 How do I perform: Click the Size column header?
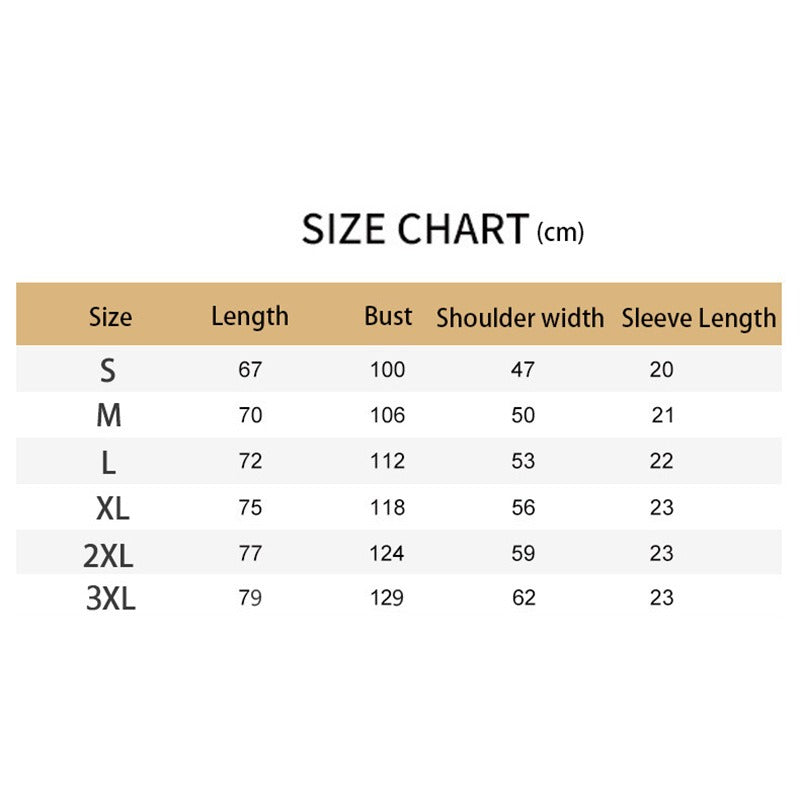click(x=110, y=317)
